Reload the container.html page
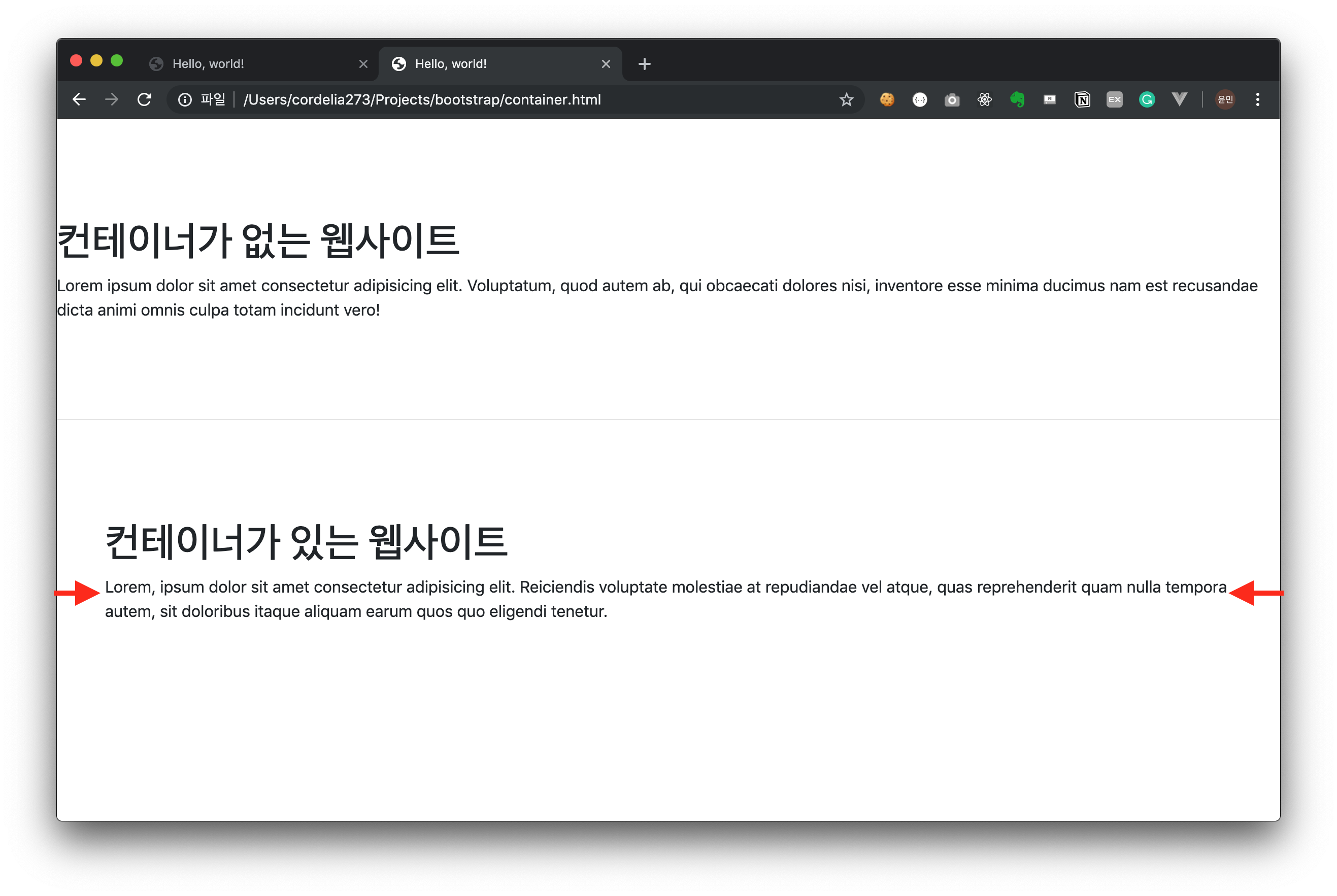 [144, 99]
